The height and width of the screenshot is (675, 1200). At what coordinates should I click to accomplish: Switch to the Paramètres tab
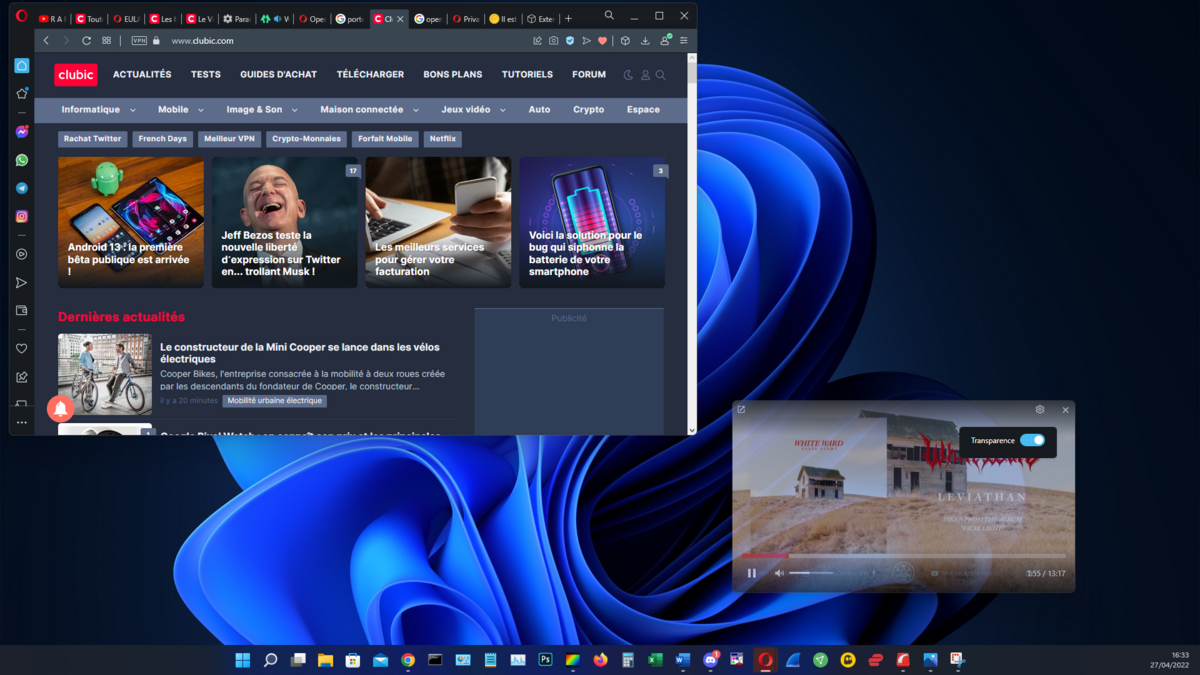(x=237, y=19)
